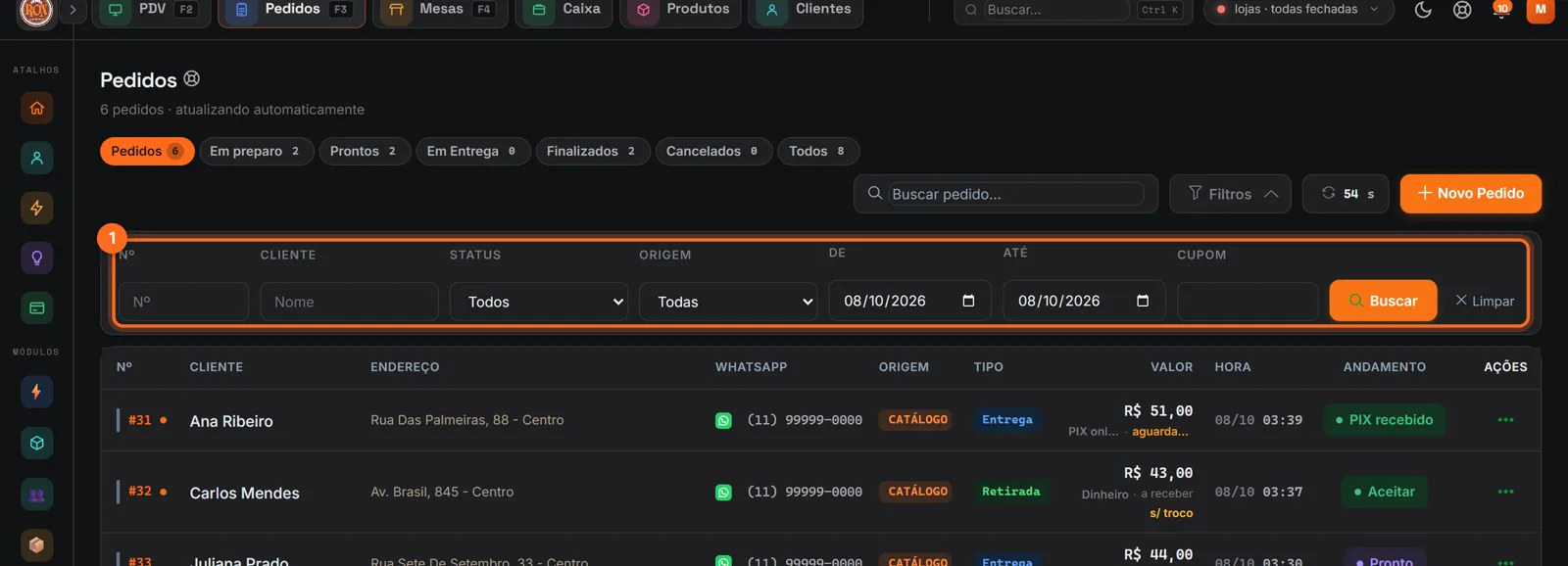Open the M user avatar menu
The height and width of the screenshot is (566, 1568).
(1541, 10)
